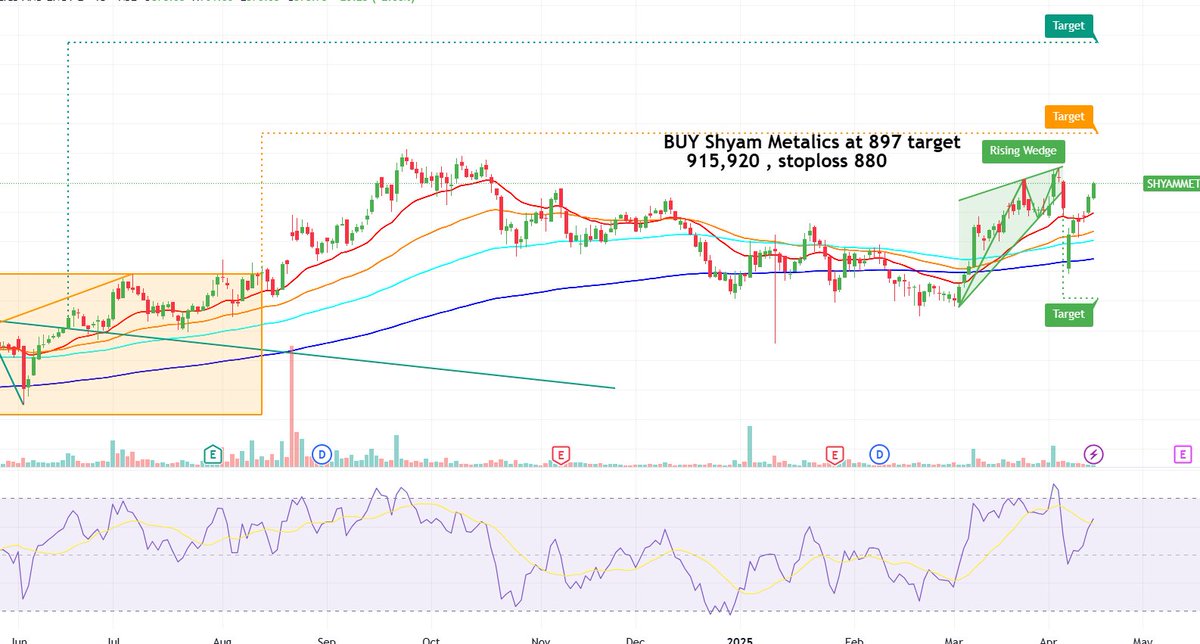Screen dimensions: 1200x644
Task: Click the green Target label at chart top
Action: (1068, 26)
